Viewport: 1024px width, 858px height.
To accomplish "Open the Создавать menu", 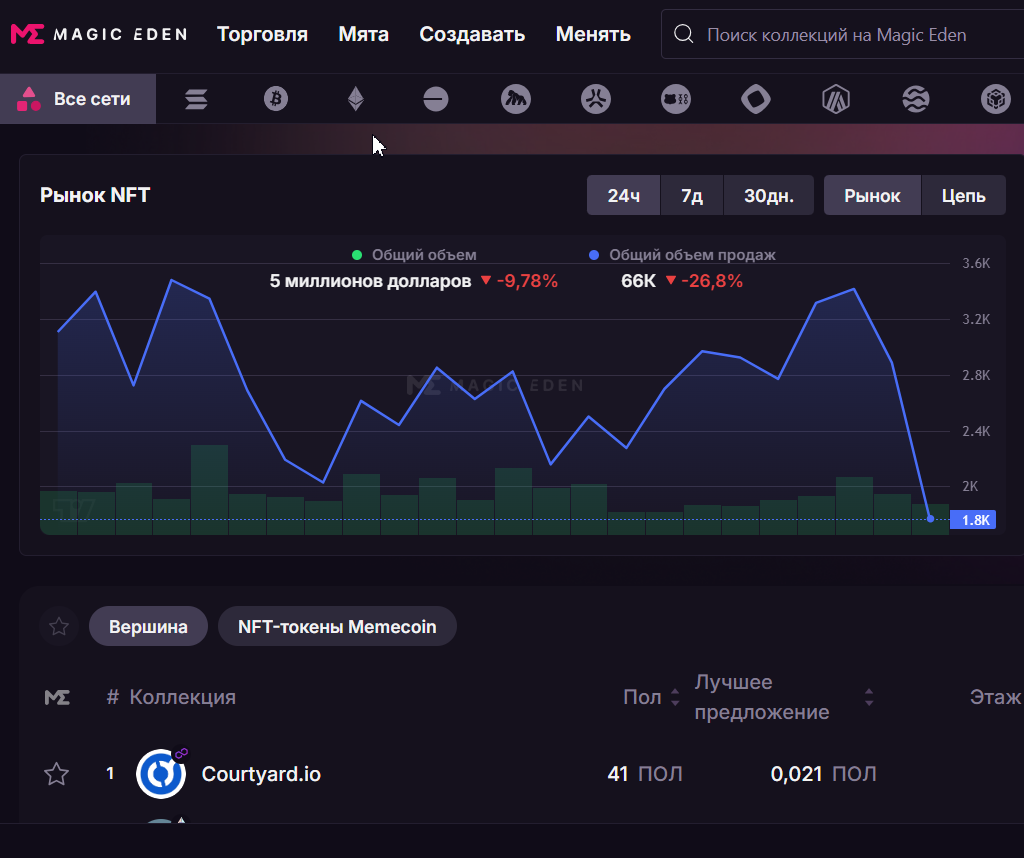I will click(472, 34).
